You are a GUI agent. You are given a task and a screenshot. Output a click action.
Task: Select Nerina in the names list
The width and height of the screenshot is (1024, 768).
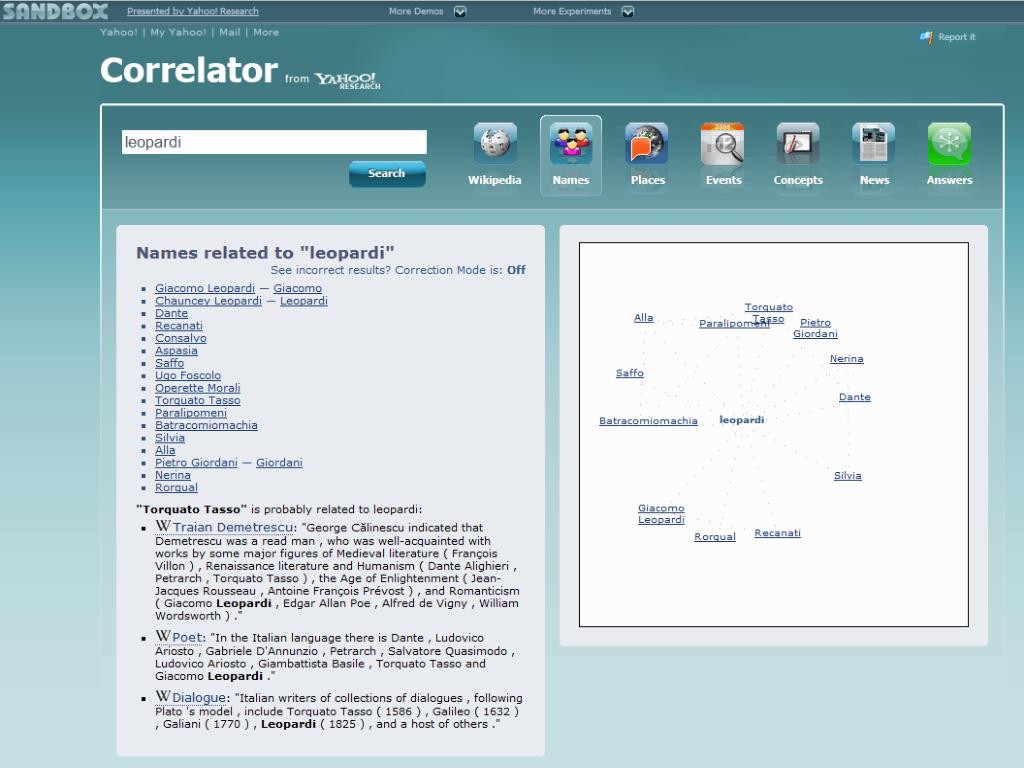tap(172, 475)
